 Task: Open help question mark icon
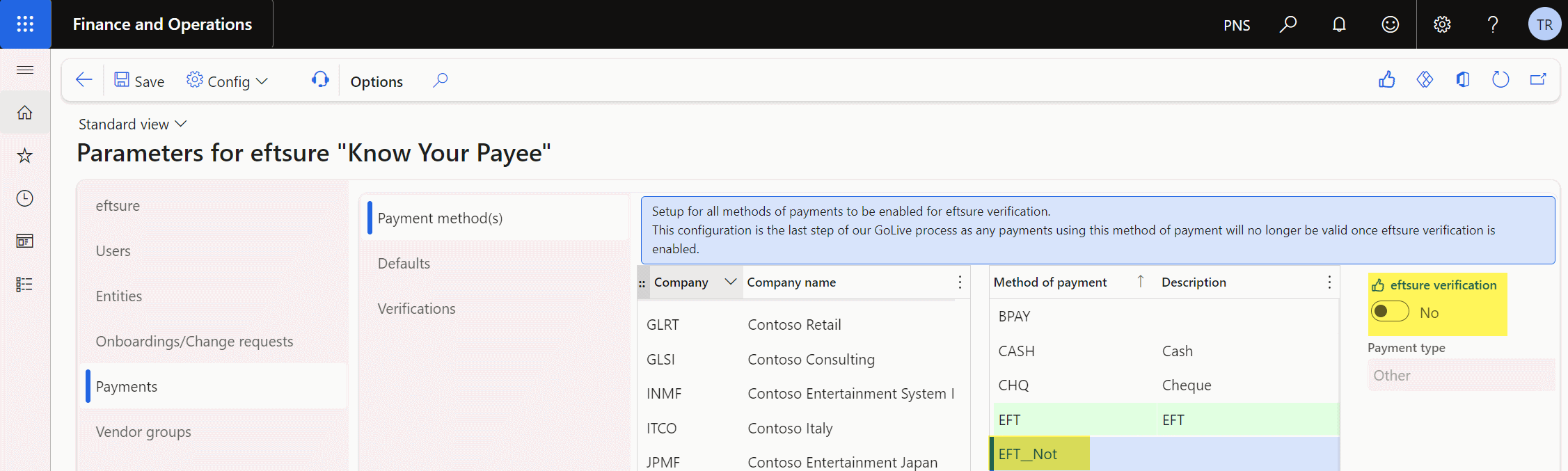tap(1493, 24)
